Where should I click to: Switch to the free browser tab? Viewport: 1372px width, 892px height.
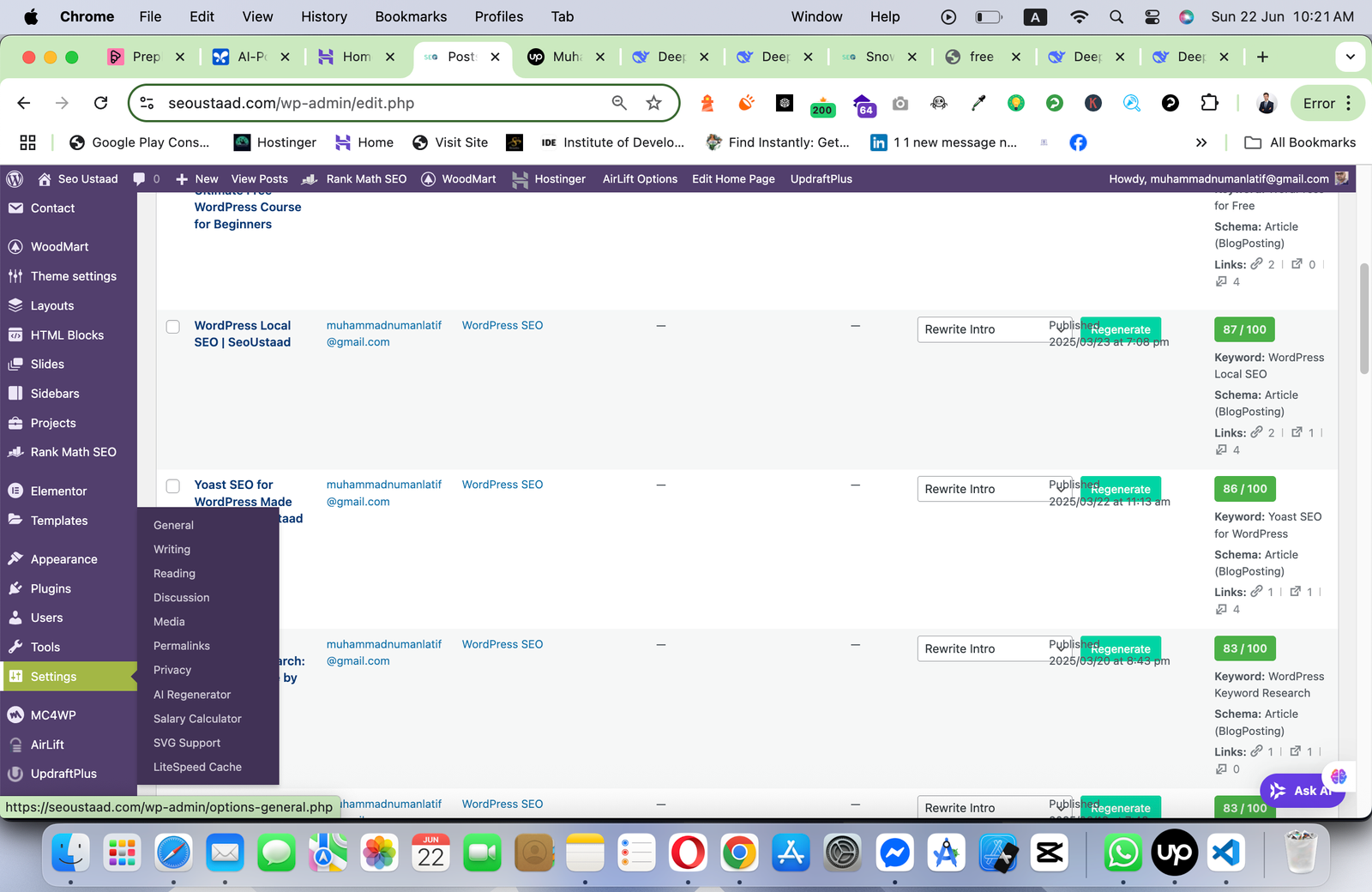(x=981, y=57)
